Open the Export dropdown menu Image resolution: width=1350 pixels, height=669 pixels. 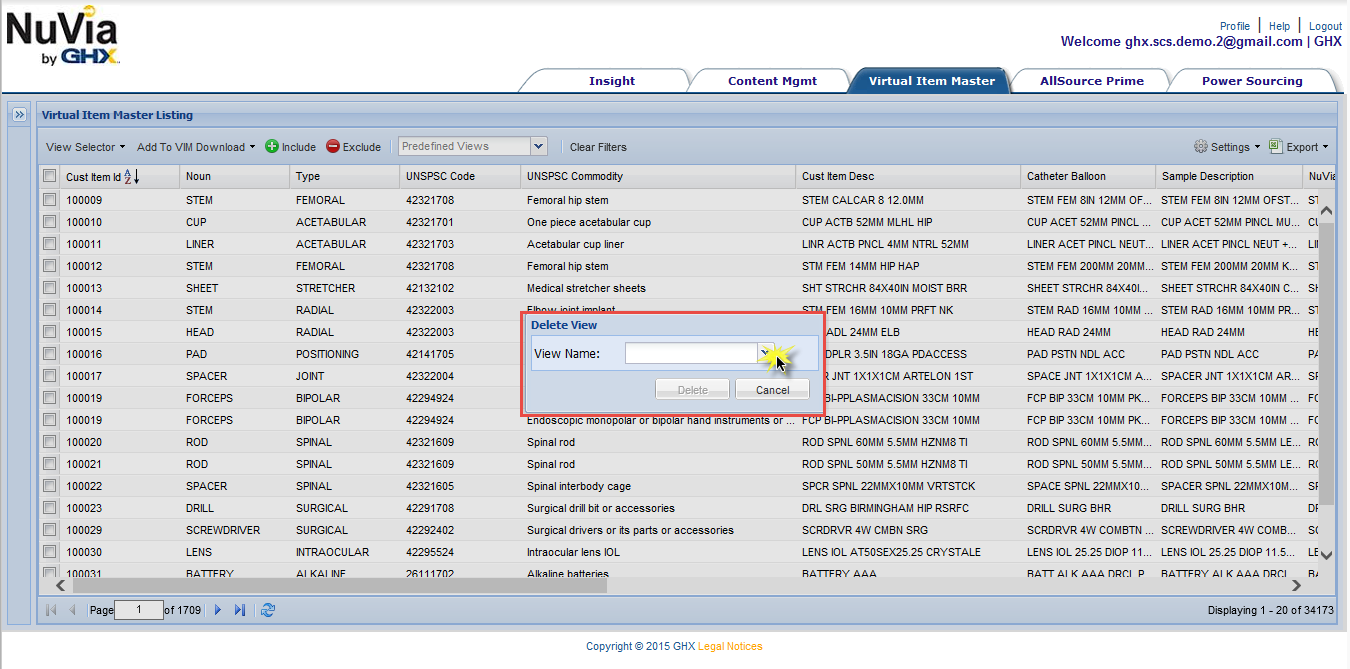(1300, 147)
